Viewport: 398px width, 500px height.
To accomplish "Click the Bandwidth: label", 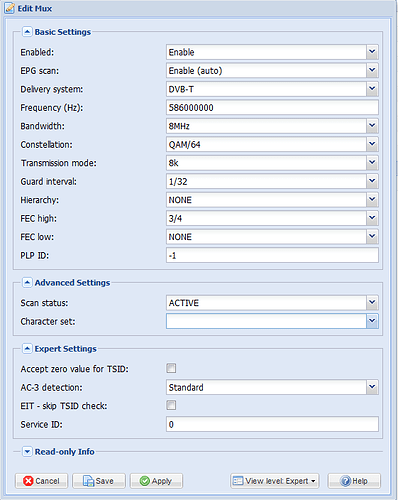I will [x=42, y=126].
